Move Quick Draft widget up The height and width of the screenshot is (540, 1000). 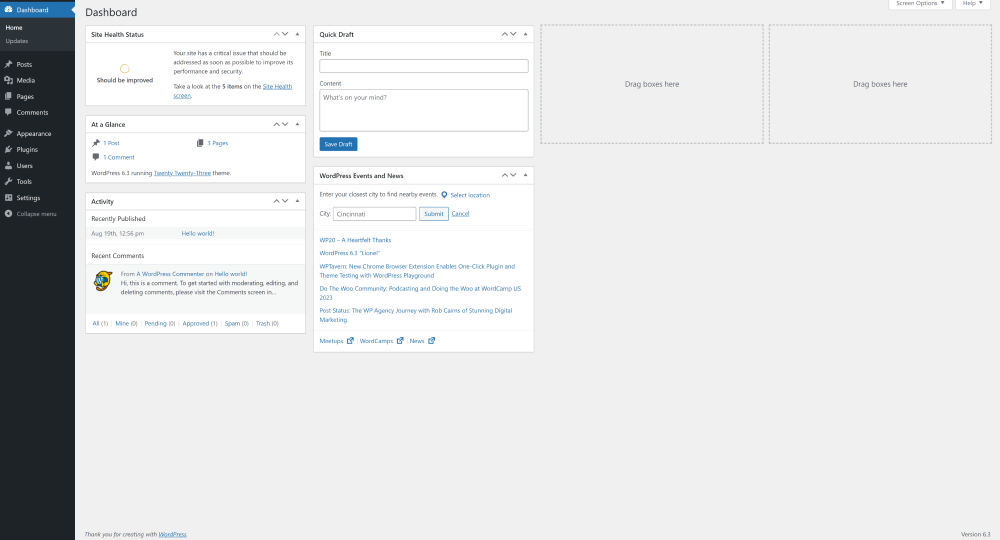[504, 34]
